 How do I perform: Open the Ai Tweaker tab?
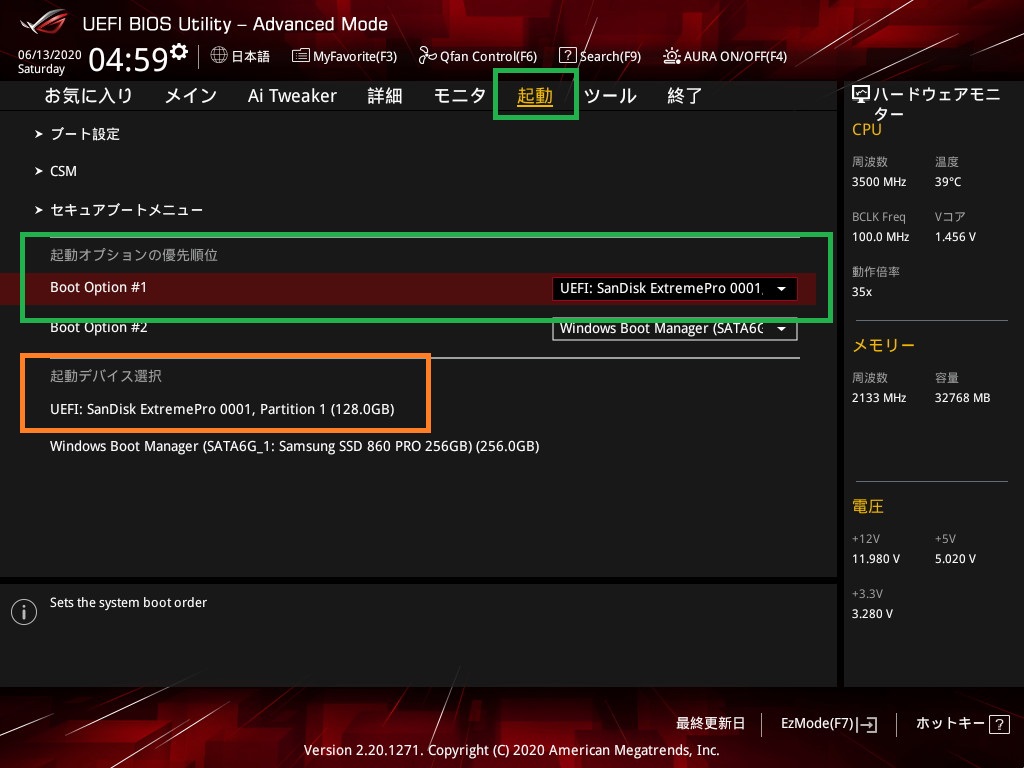[x=292, y=96]
